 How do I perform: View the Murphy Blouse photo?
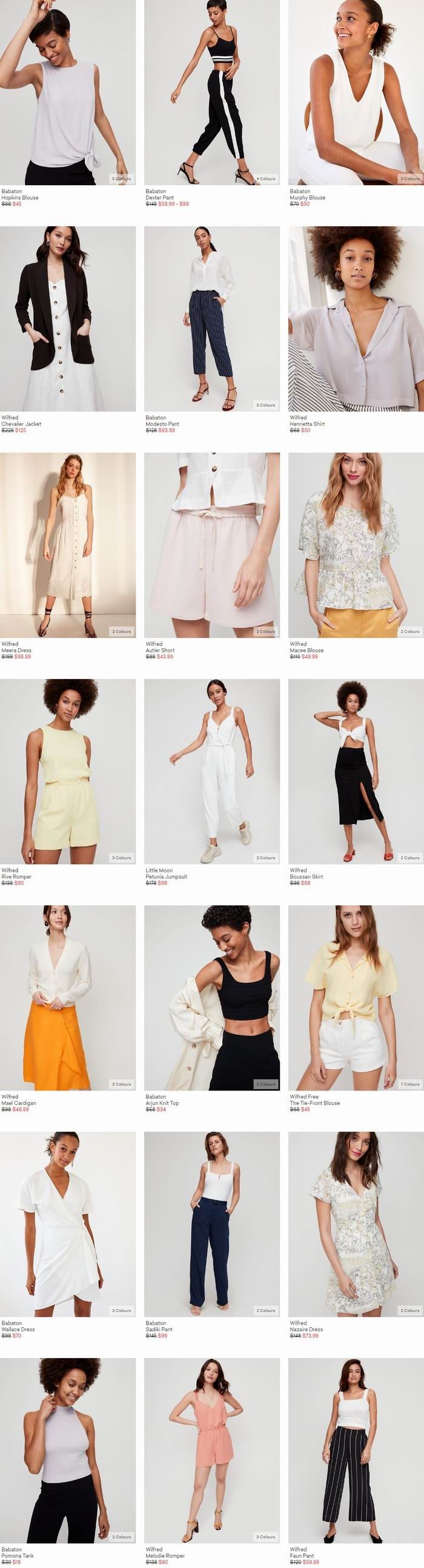click(x=356, y=93)
